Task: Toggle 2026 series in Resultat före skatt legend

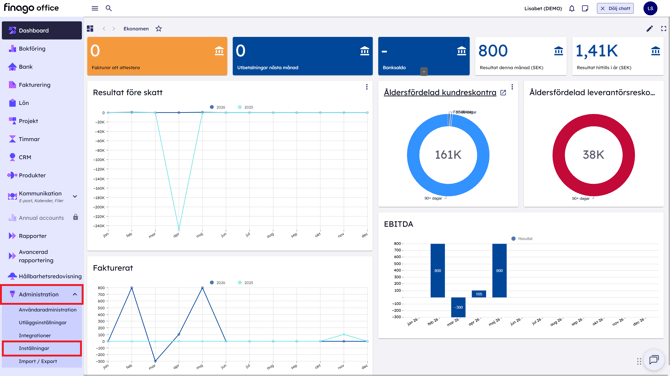Action: click(x=218, y=107)
